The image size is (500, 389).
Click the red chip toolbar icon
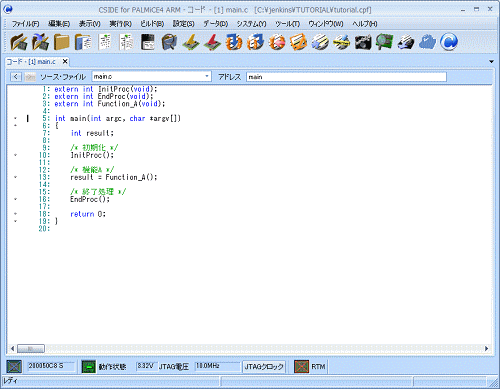(x=213, y=42)
